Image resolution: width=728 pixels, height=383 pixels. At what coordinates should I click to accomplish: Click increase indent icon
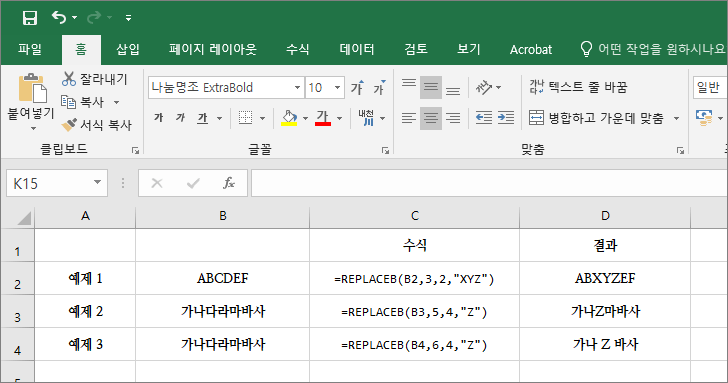coord(506,118)
